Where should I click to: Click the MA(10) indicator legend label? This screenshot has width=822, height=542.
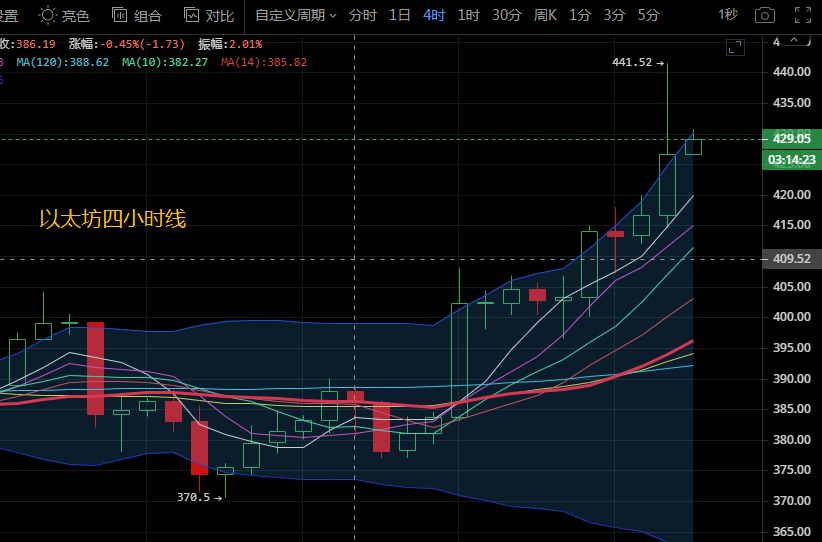[165, 62]
